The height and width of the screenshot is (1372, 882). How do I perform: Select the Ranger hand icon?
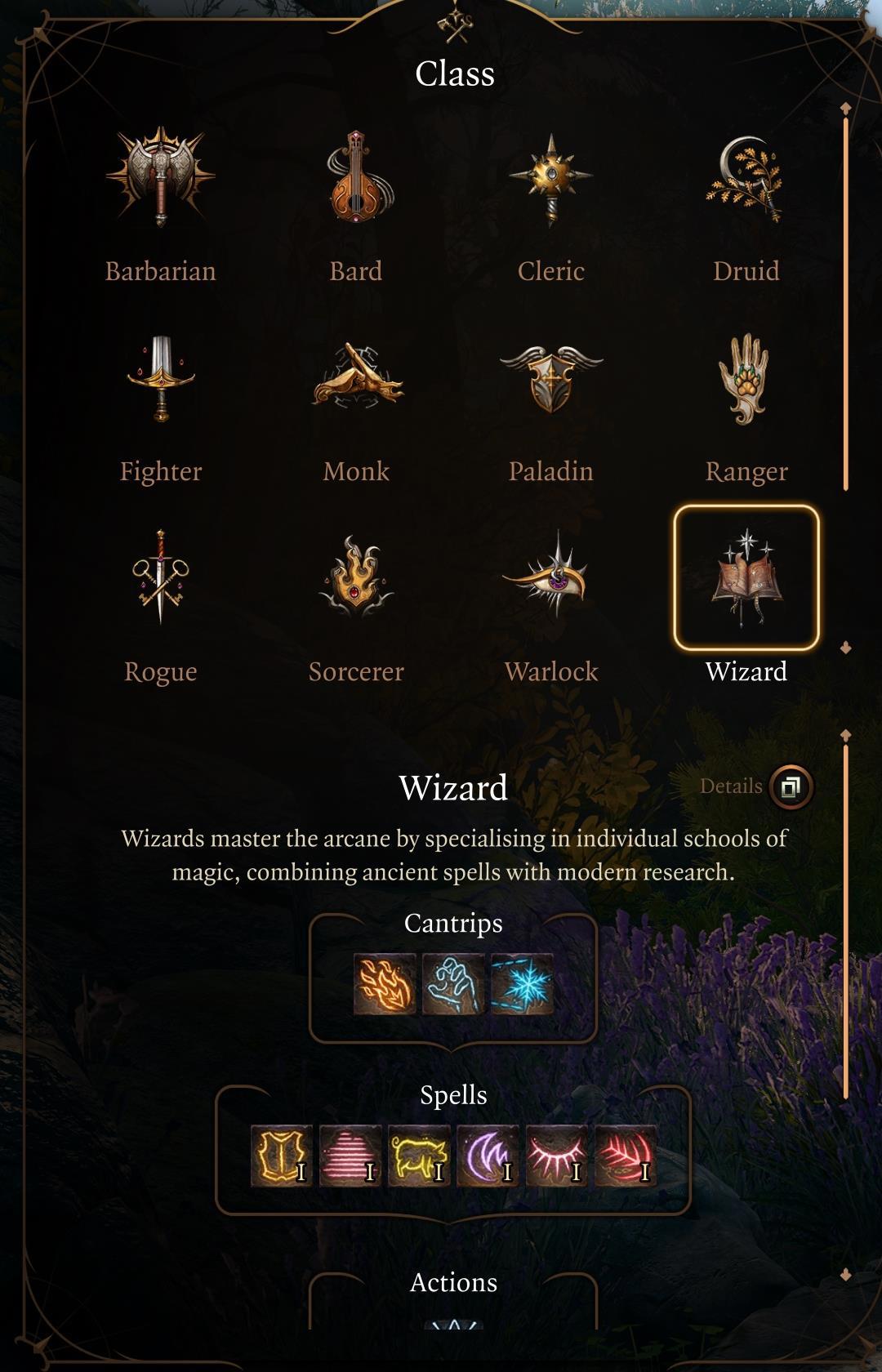tap(745, 378)
